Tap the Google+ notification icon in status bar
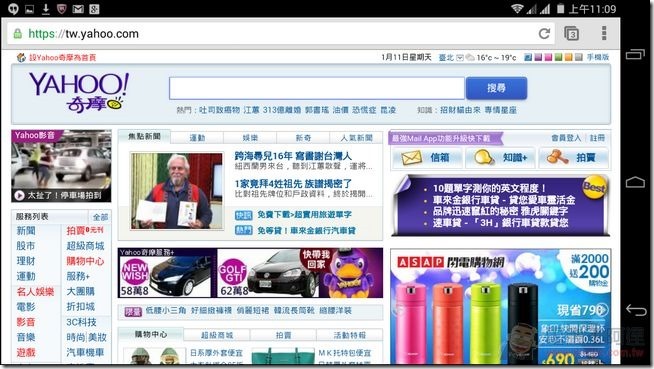 pyautogui.click(x=94, y=9)
